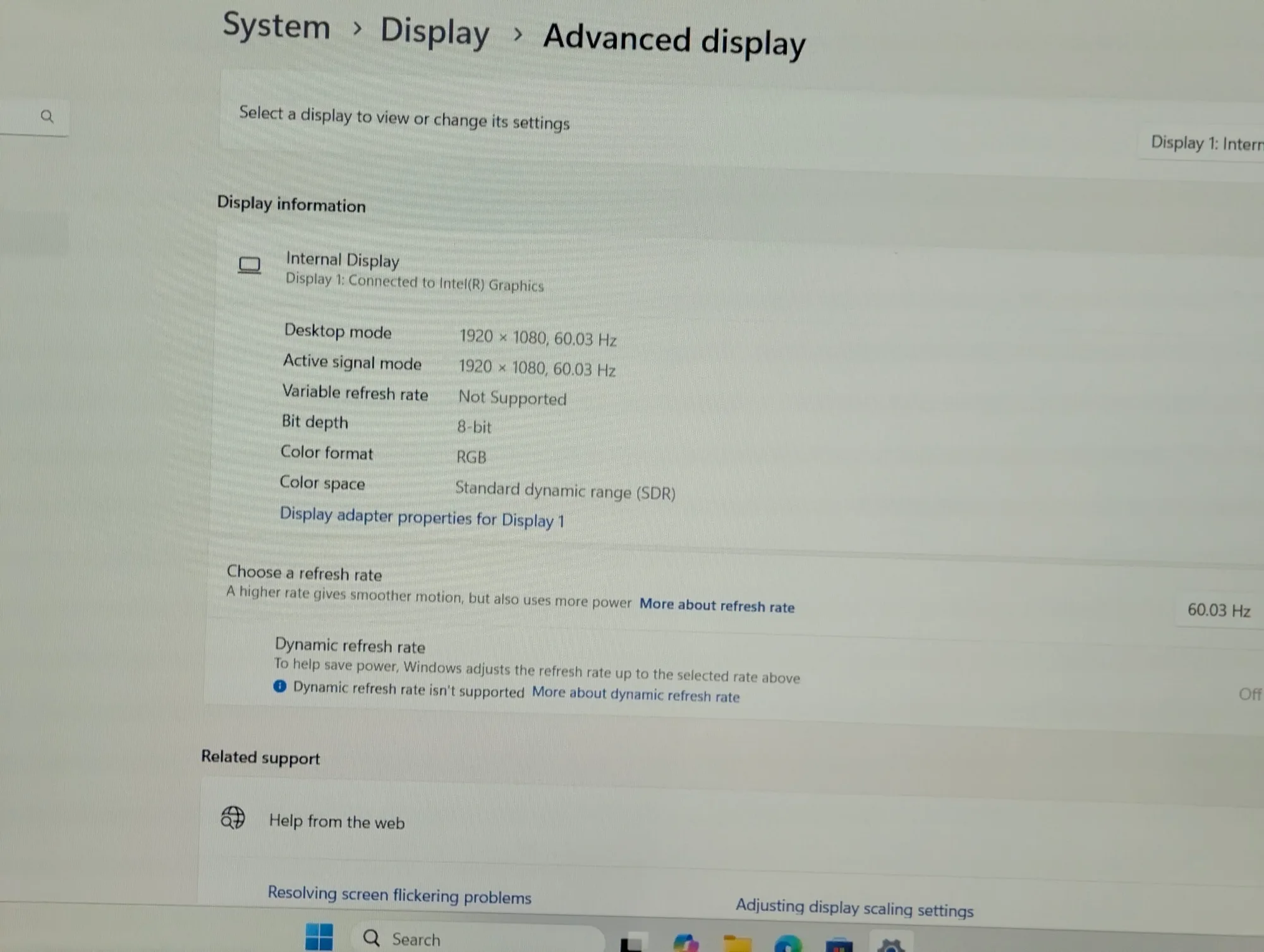Go to System in the breadcrumb

coord(276,27)
